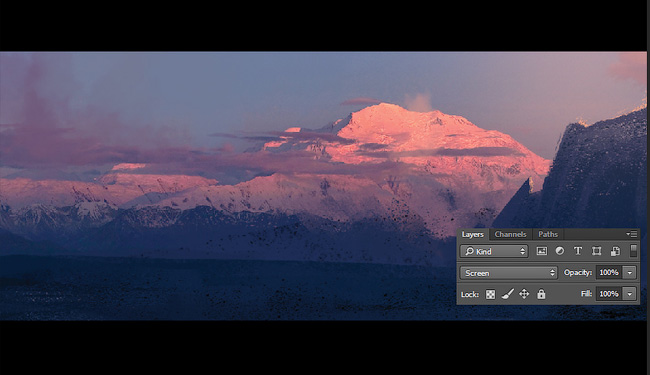Click the Fill: label
Viewport: 650px width, 375px height.
tap(586, 294)
